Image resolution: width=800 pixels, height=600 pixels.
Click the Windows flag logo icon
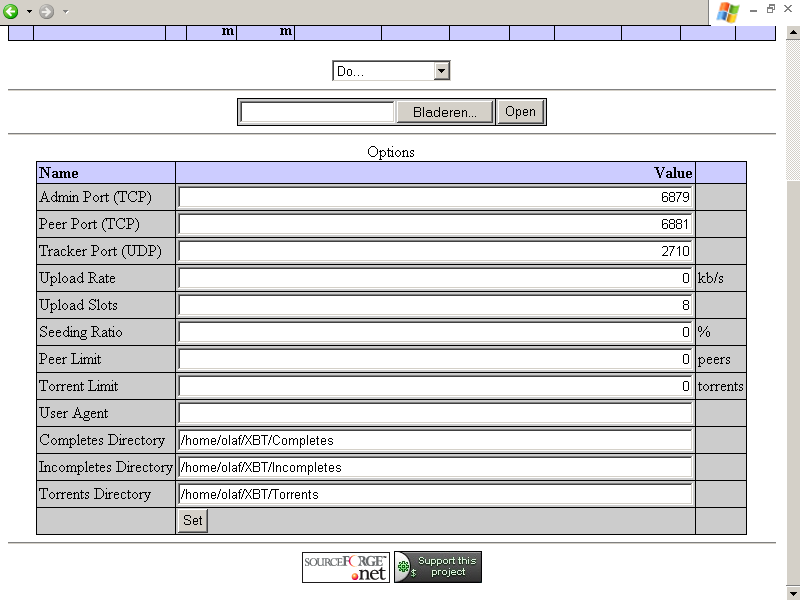point(729,12)
